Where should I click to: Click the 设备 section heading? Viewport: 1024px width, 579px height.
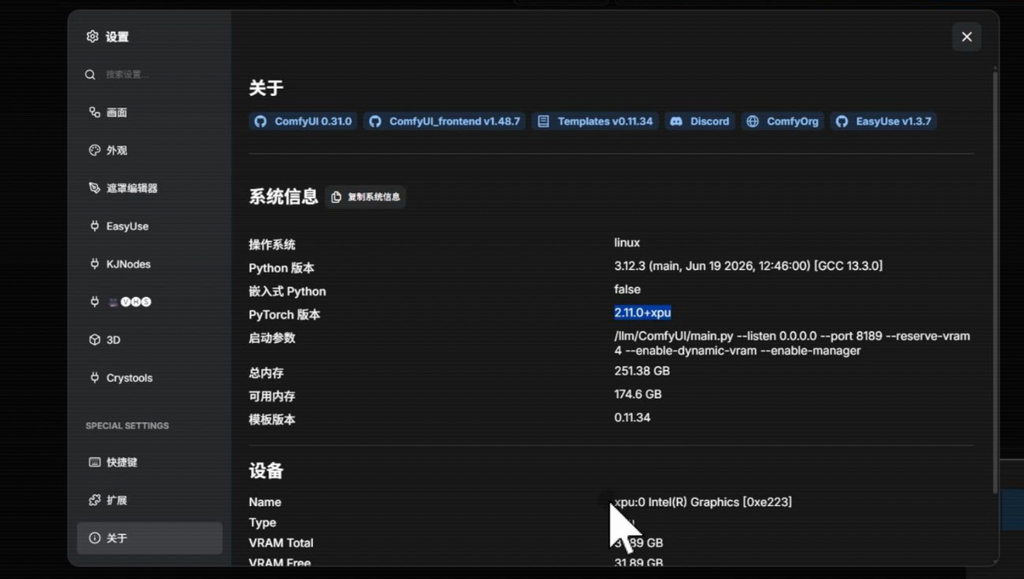point(266,471)
